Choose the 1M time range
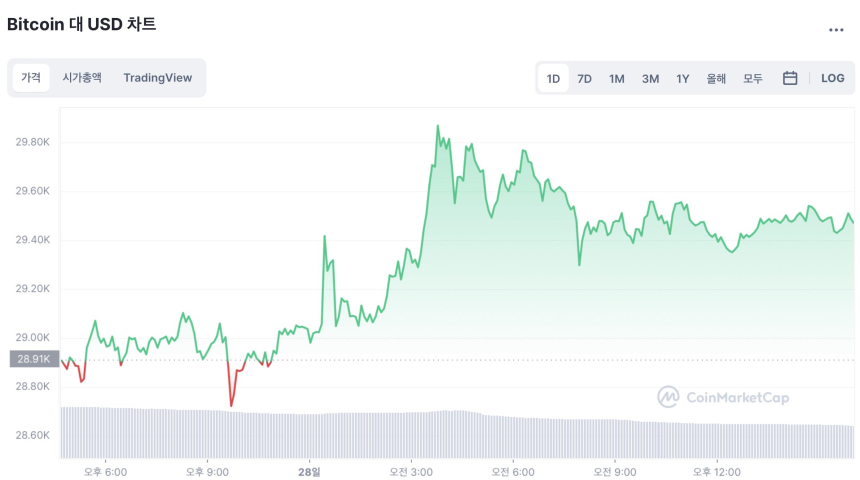 tap(617, 78)
